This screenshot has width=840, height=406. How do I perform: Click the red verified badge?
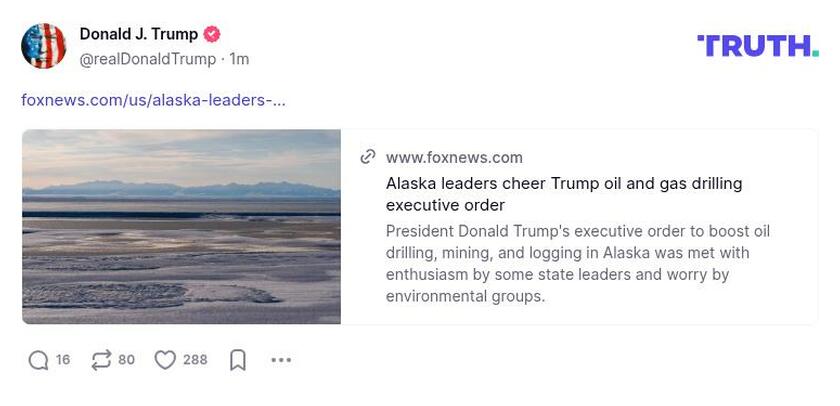pyautogui.click(x=211, y=34)
